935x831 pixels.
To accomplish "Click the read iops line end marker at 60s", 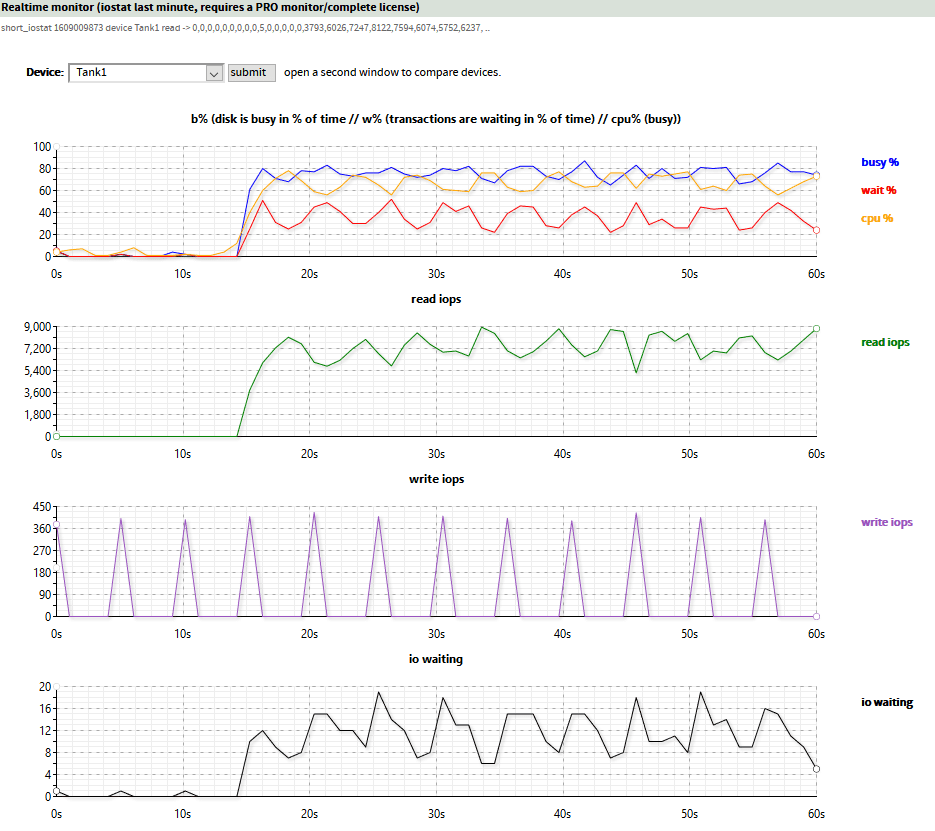I will pyautogui.click(x=816, y=328).
